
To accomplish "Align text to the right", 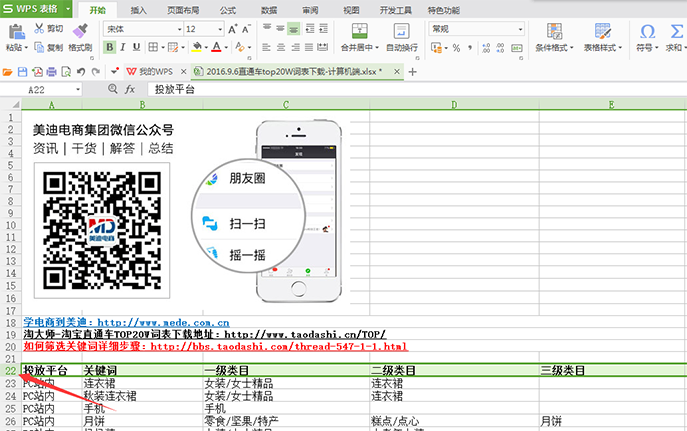I will tap(295, 47).
